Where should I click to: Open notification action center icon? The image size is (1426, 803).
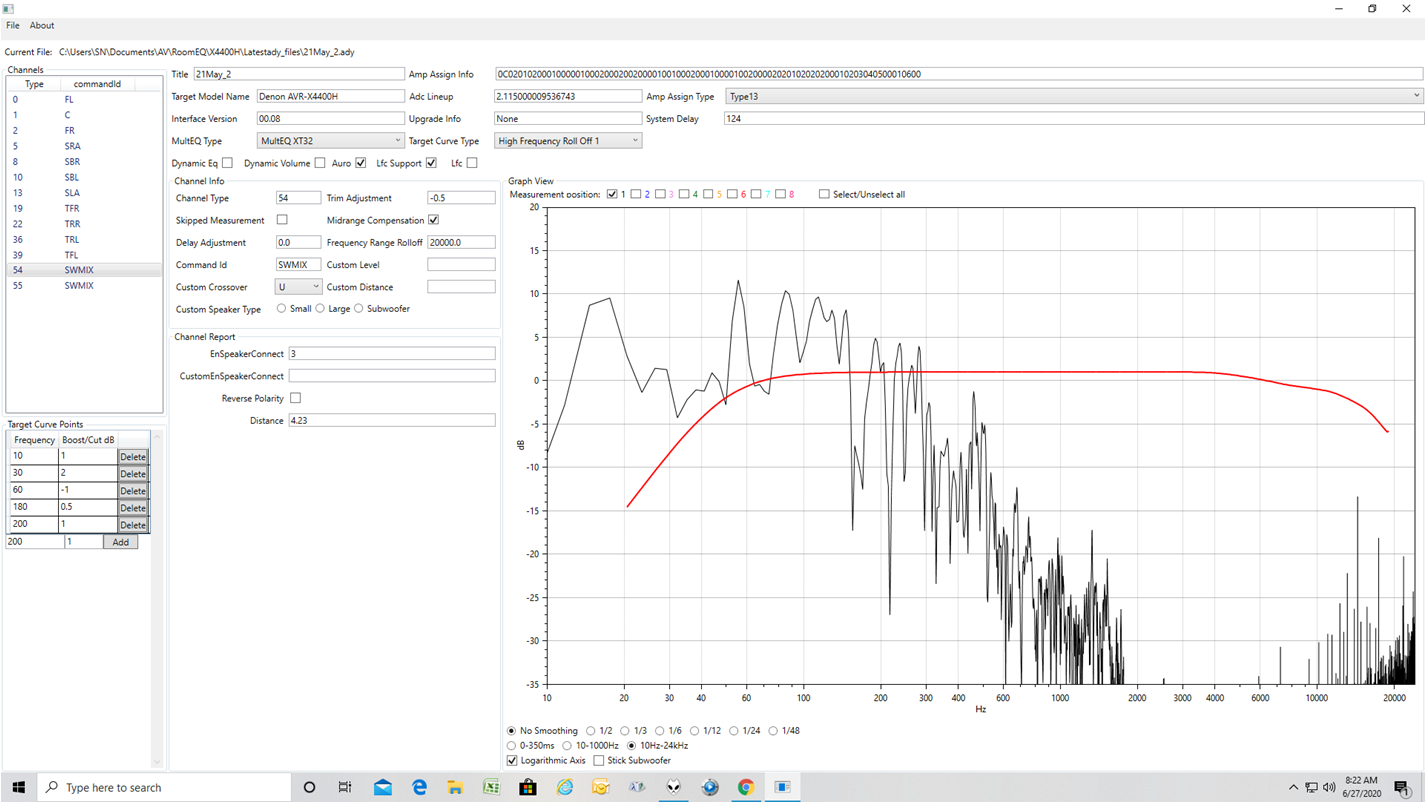1402,788
